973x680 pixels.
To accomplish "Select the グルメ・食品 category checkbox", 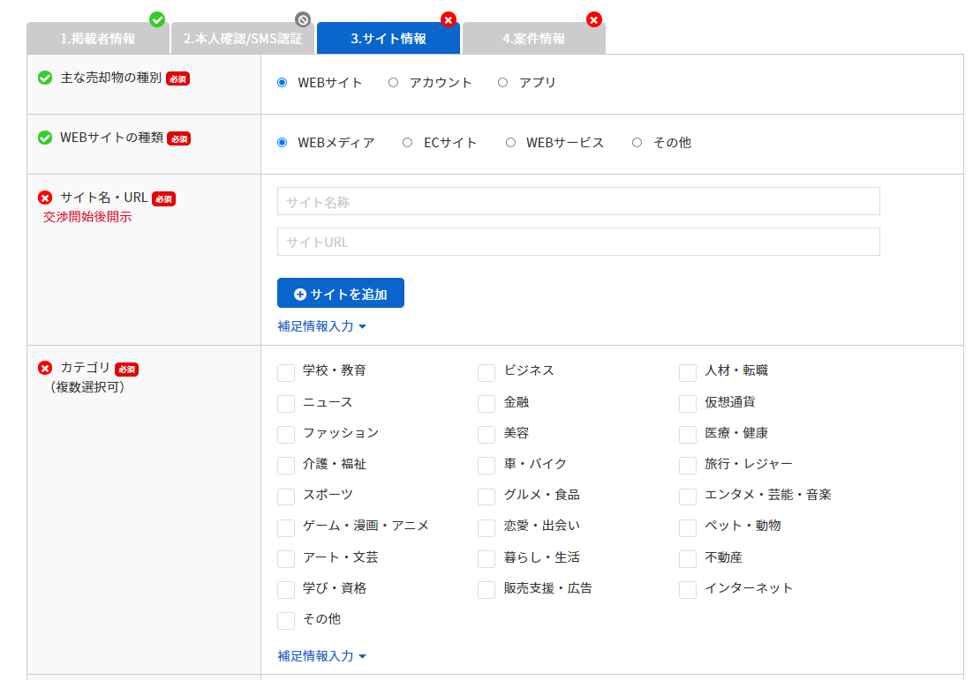I will pos(486,497).
